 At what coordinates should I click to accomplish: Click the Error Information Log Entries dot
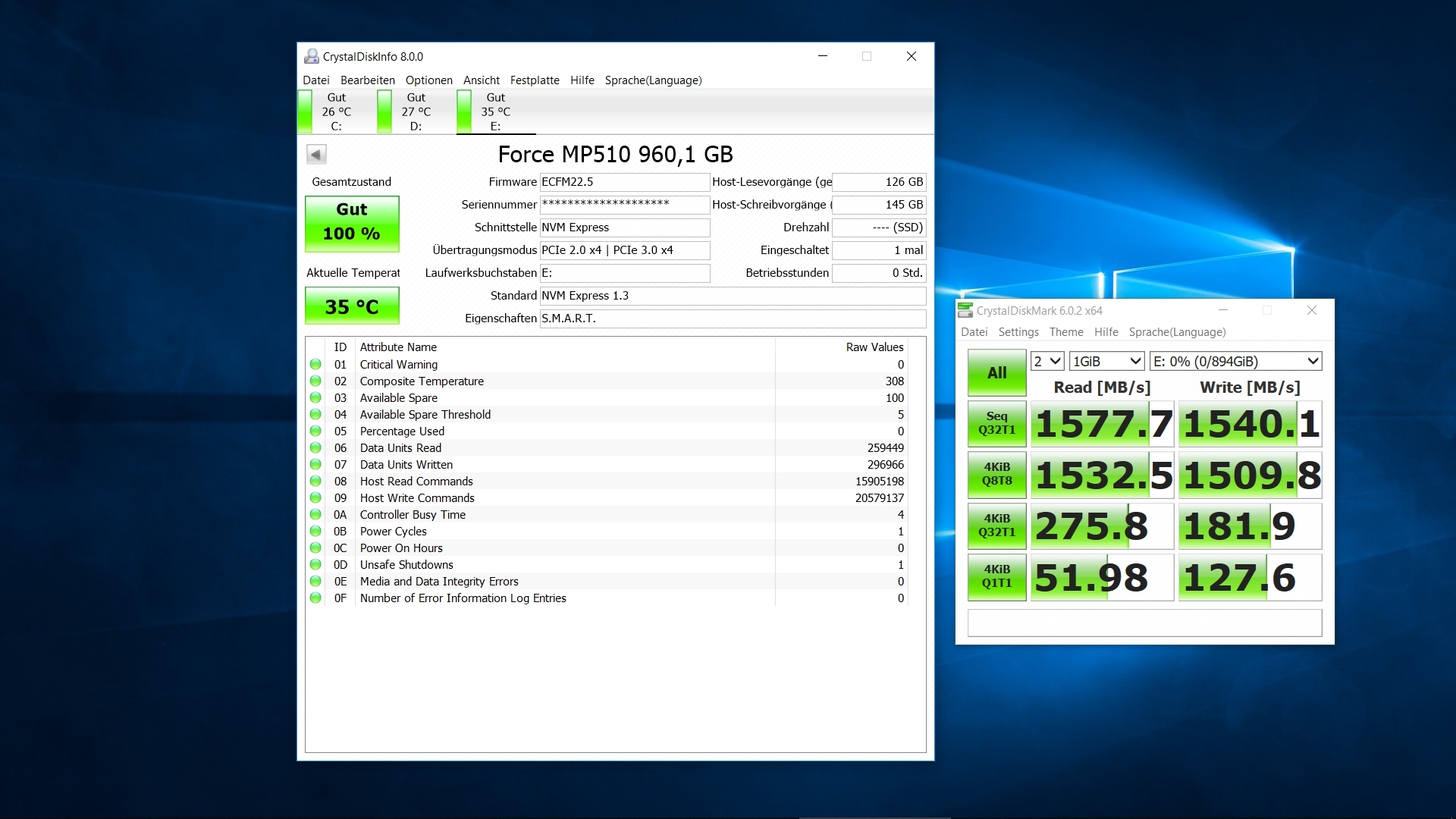coord(315,598)
